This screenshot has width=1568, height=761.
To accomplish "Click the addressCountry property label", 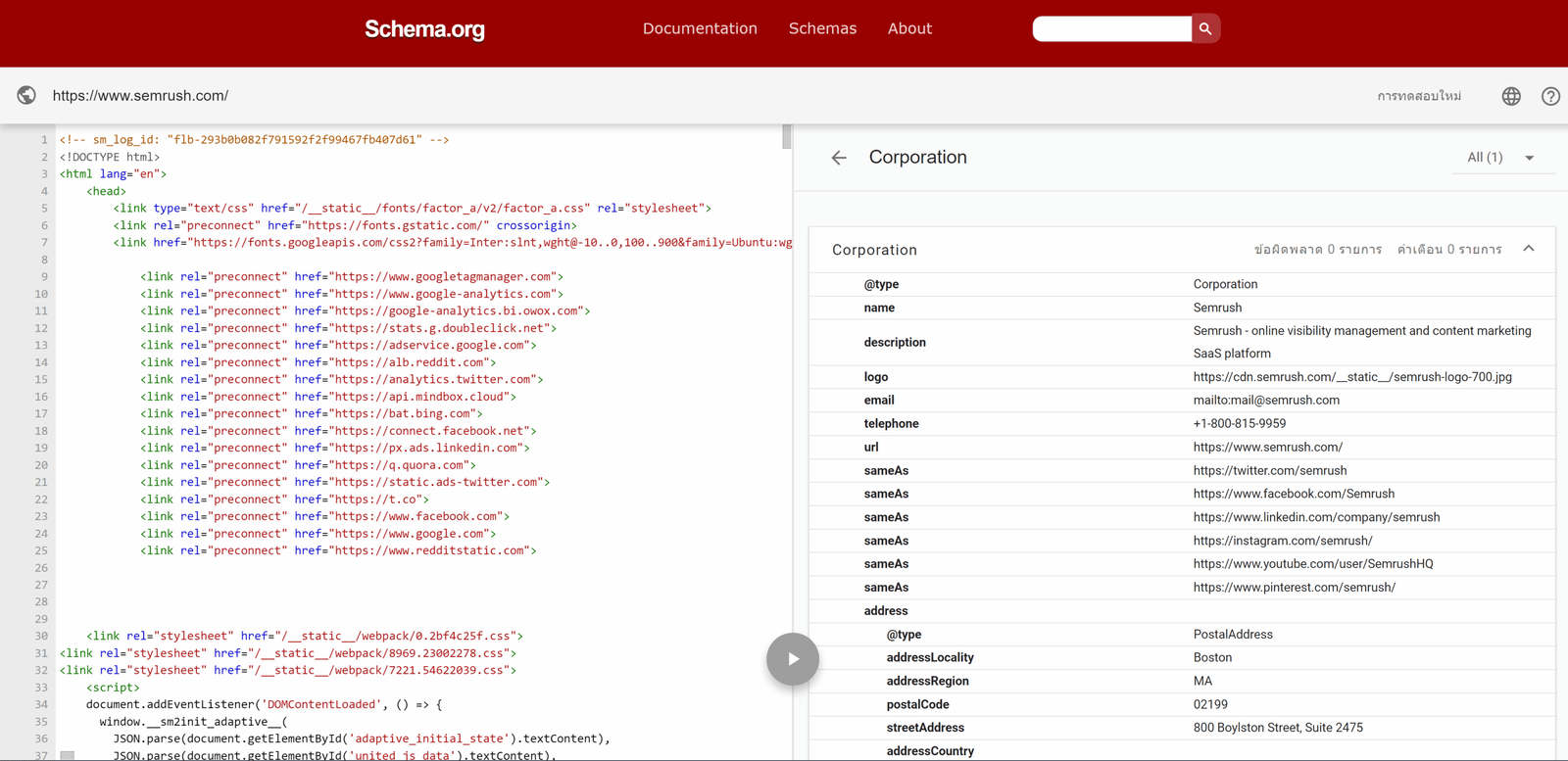I will pos(930,751).
